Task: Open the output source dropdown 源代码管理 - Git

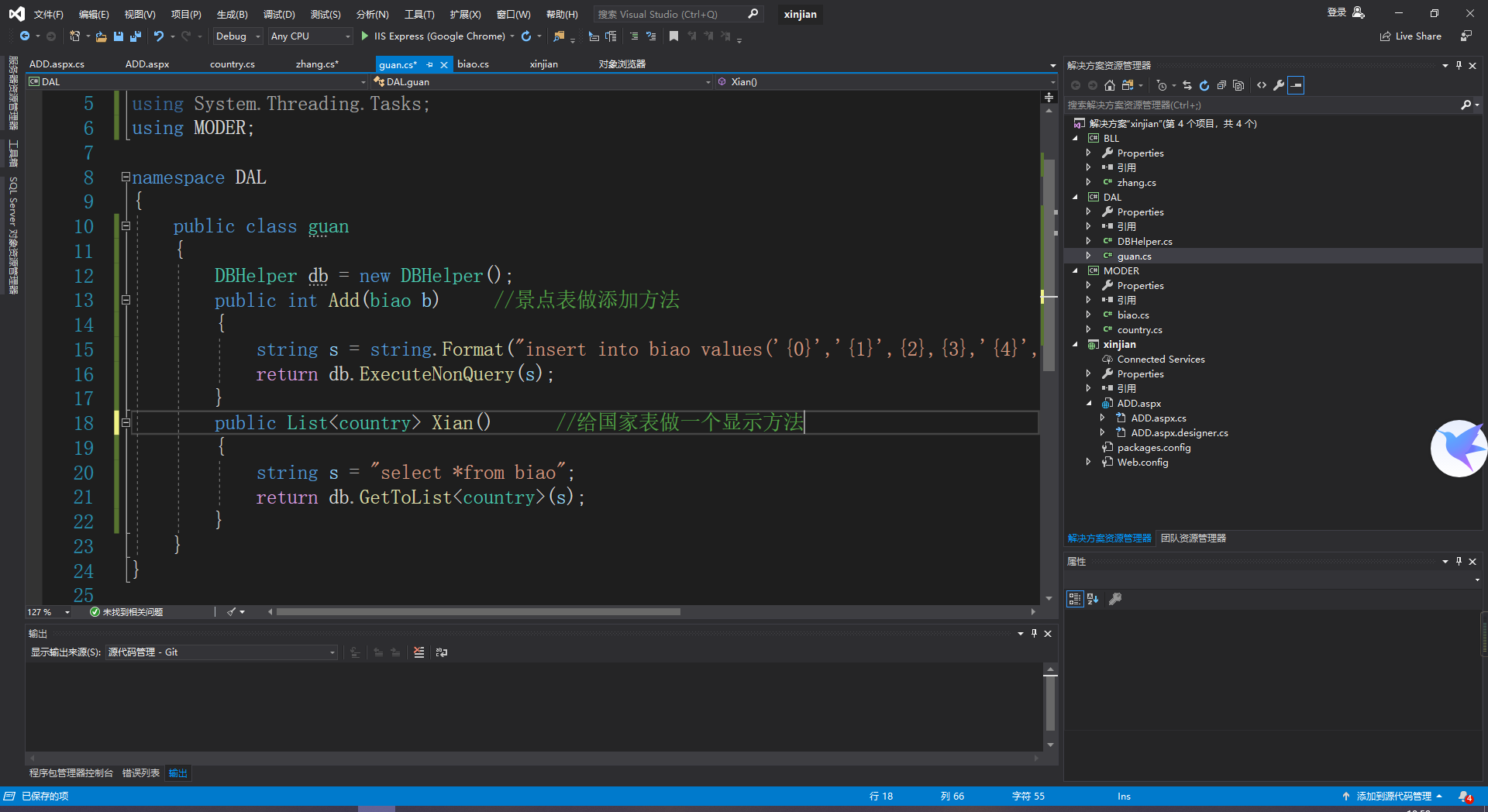Action: point(222,652)
